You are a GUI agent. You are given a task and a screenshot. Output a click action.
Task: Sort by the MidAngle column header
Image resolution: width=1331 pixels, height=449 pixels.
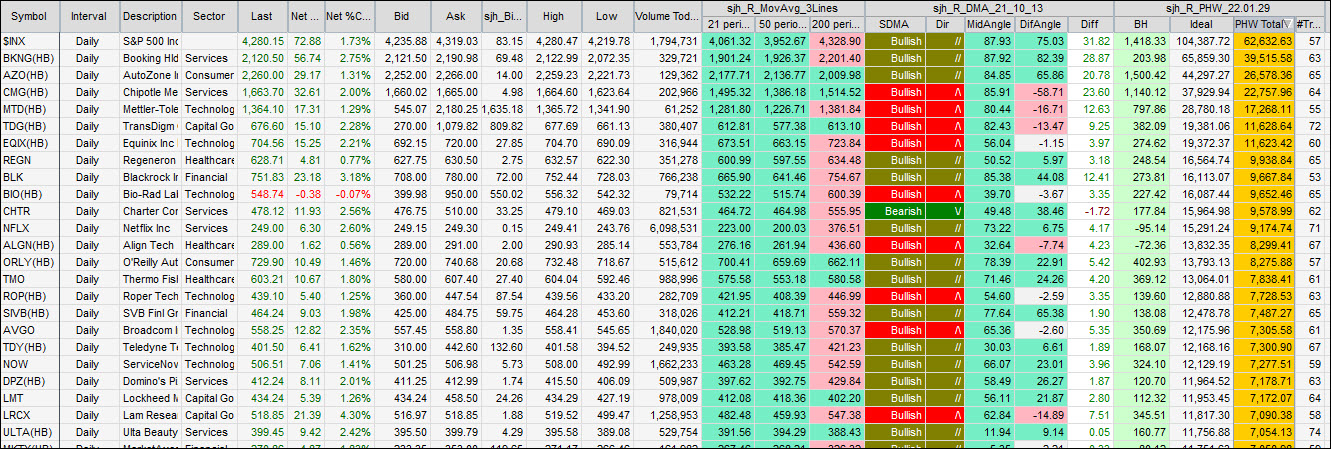[x=990, y=24]
